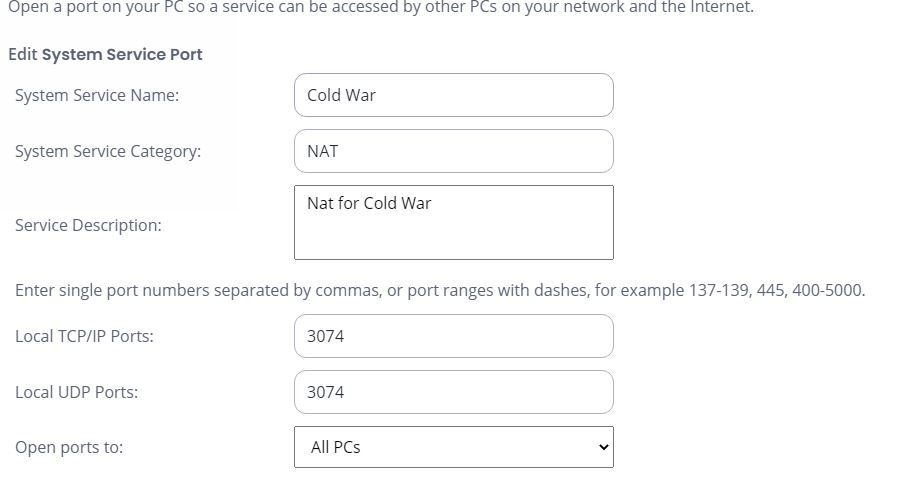Click the 'Nat for Cold War' description text
Viewport: 922px width, 480px height.
click(369, 204)
